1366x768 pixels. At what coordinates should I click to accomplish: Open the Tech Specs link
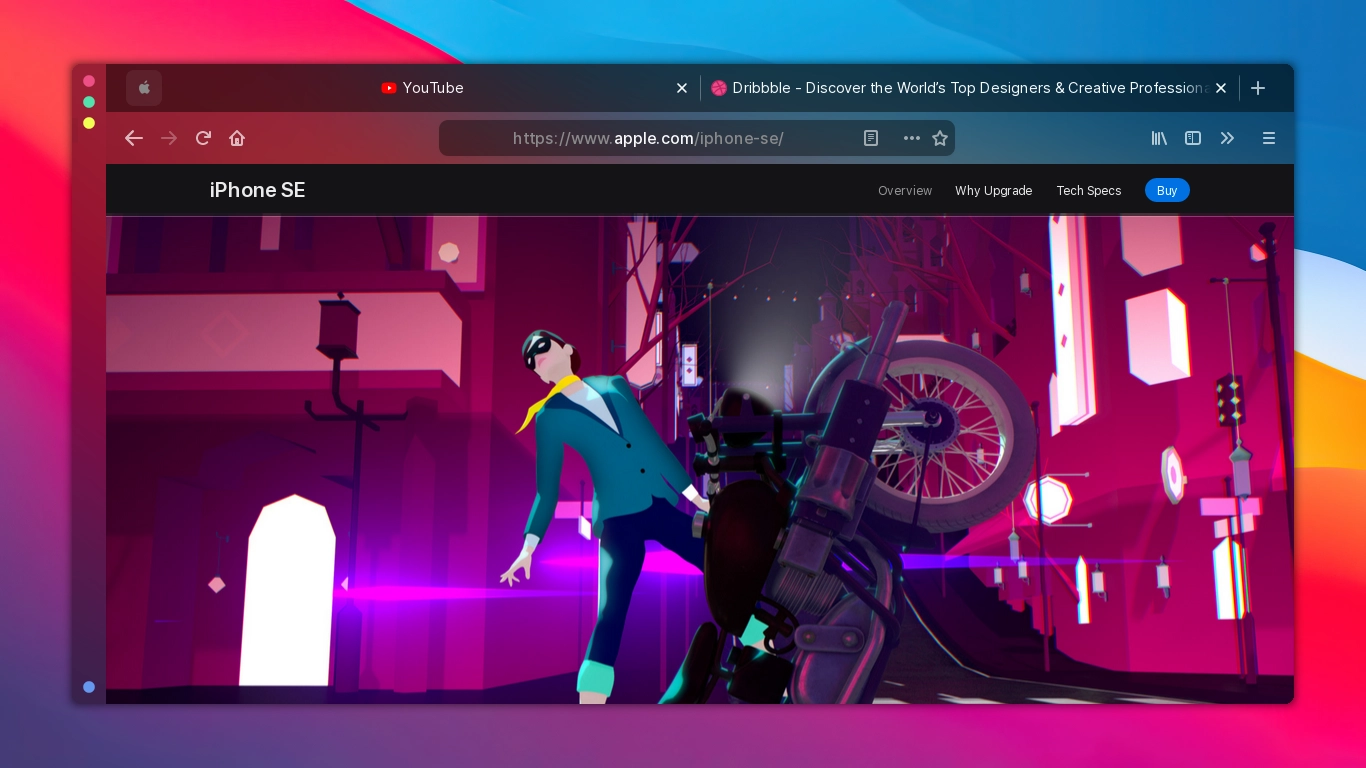pos(1089,190)
